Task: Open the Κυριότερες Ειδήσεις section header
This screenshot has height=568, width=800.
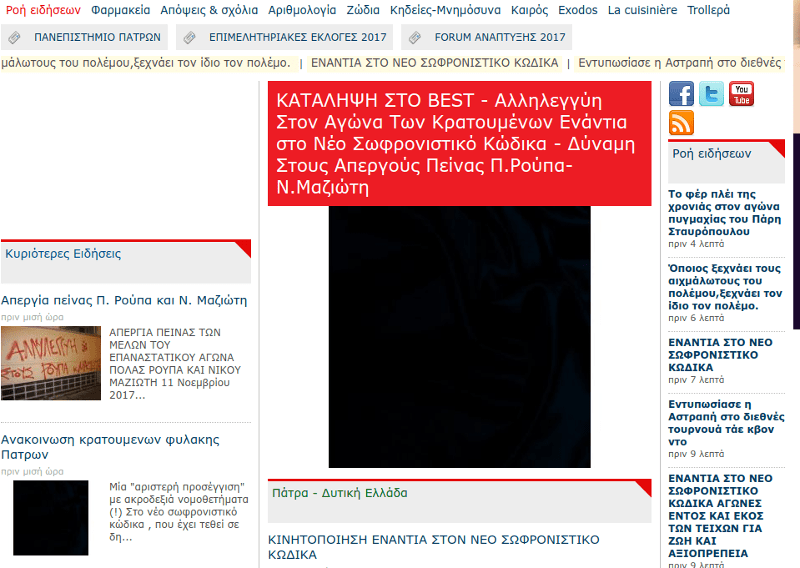Action: coord(63,254)
